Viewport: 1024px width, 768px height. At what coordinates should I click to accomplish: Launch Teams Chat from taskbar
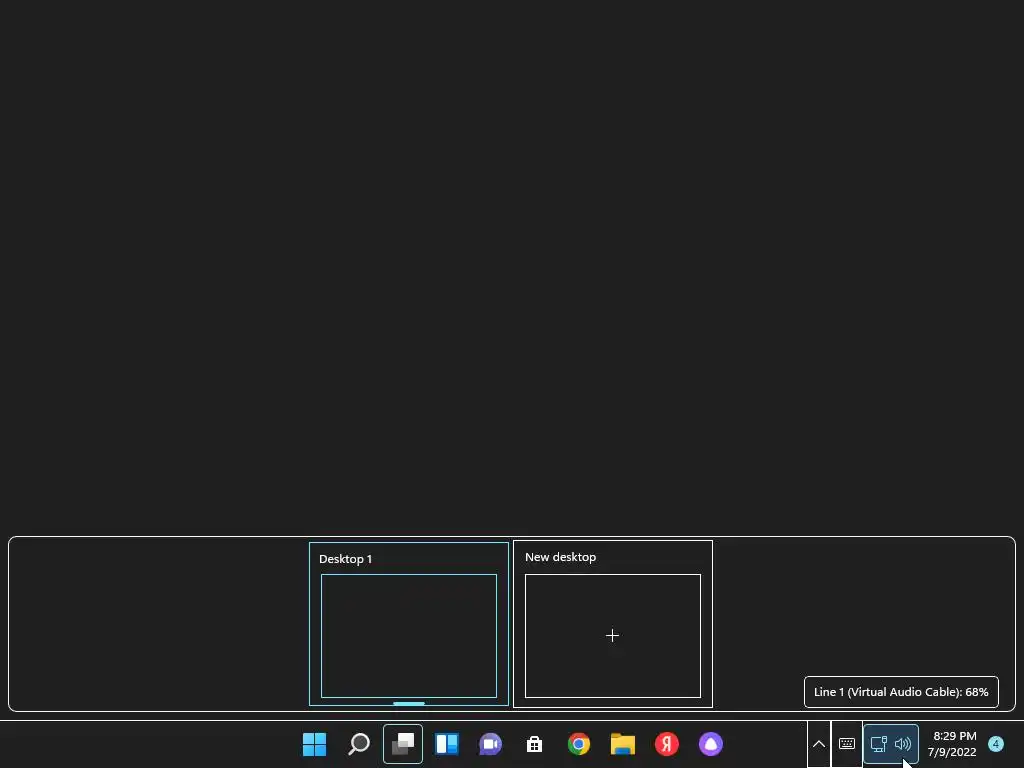[490, 744]
